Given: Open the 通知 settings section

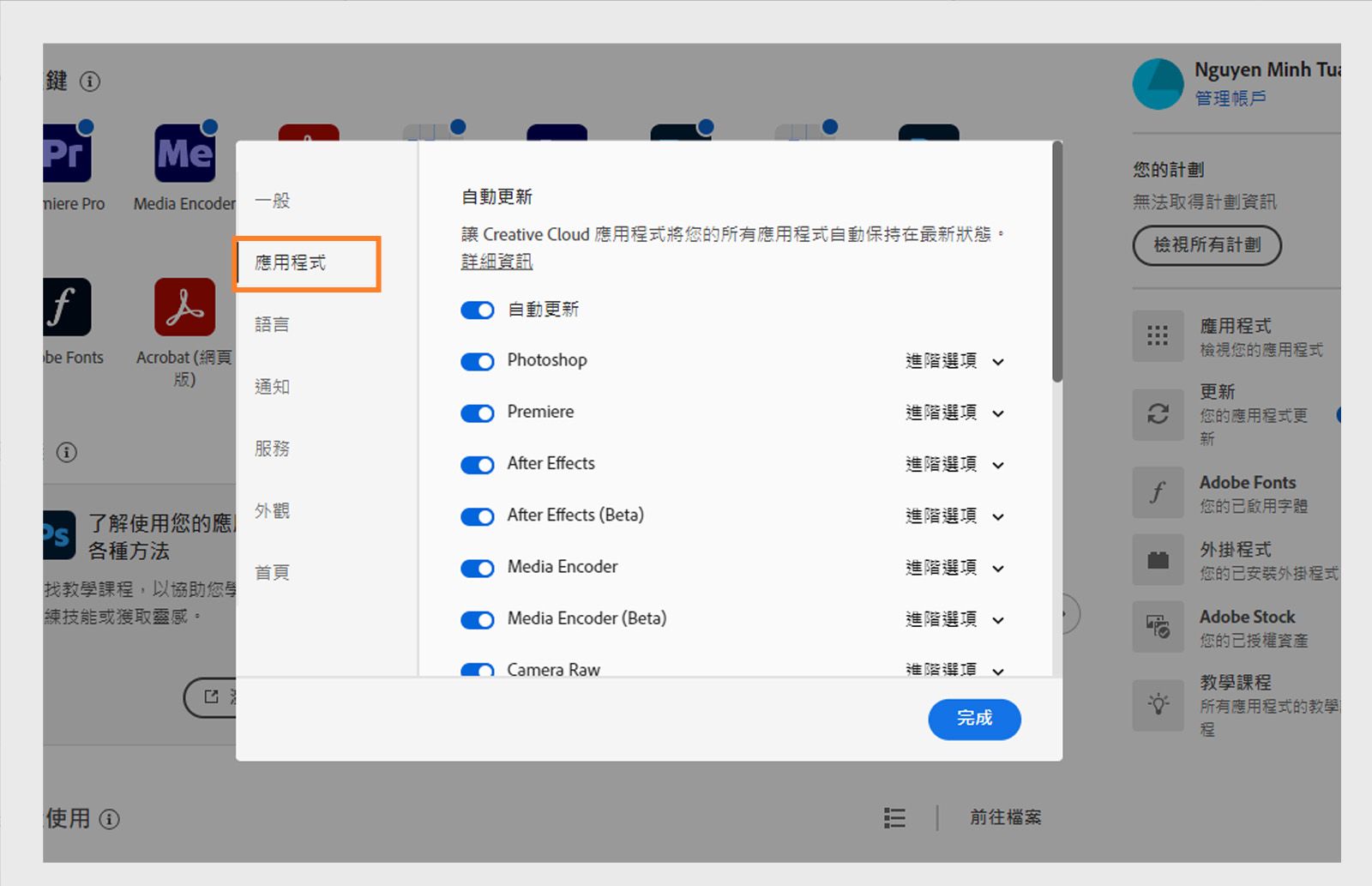Looking at the screenshot, I should (271, 387).
